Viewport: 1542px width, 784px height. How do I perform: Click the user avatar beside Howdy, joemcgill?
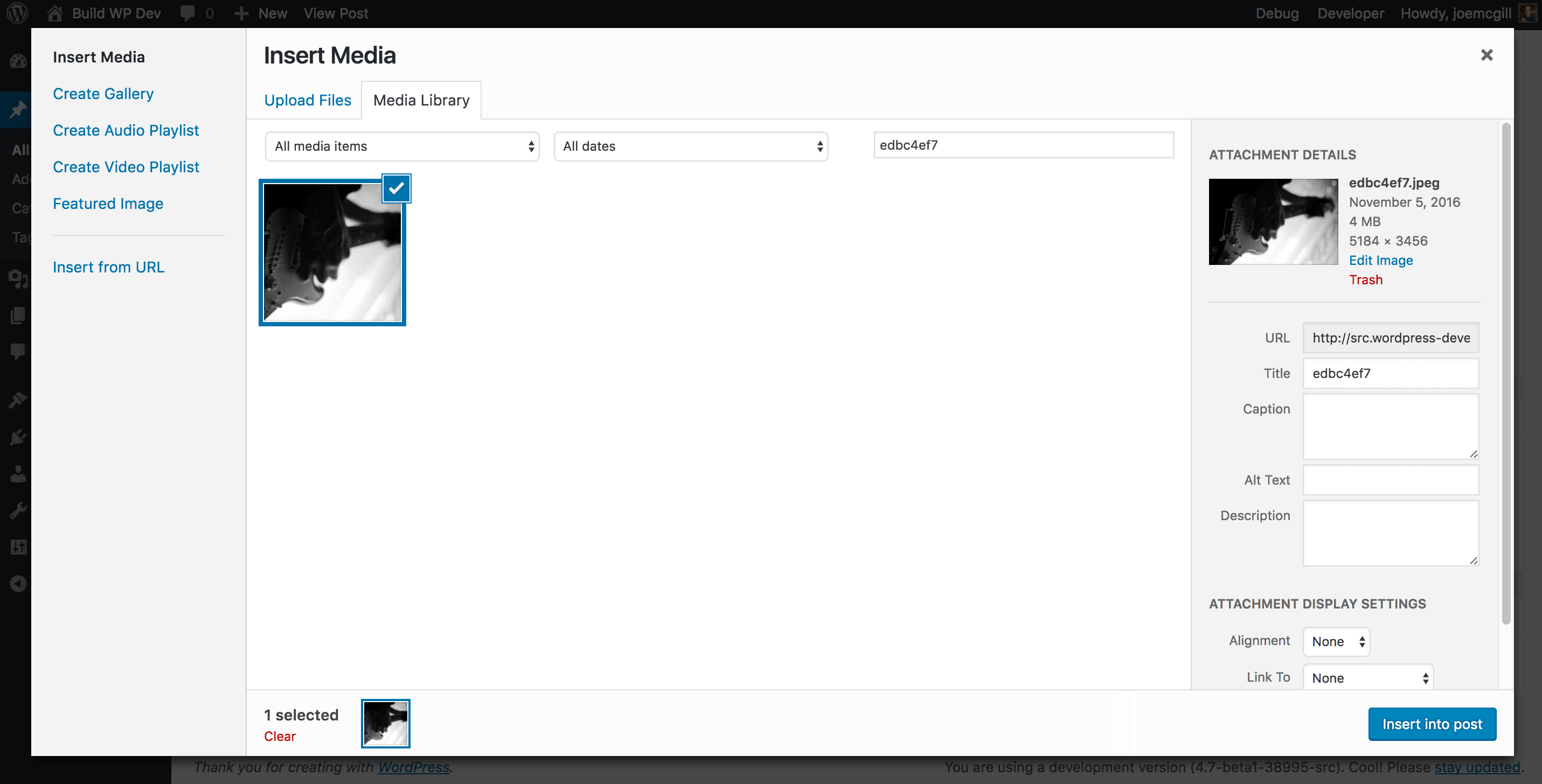[1528, 13]
